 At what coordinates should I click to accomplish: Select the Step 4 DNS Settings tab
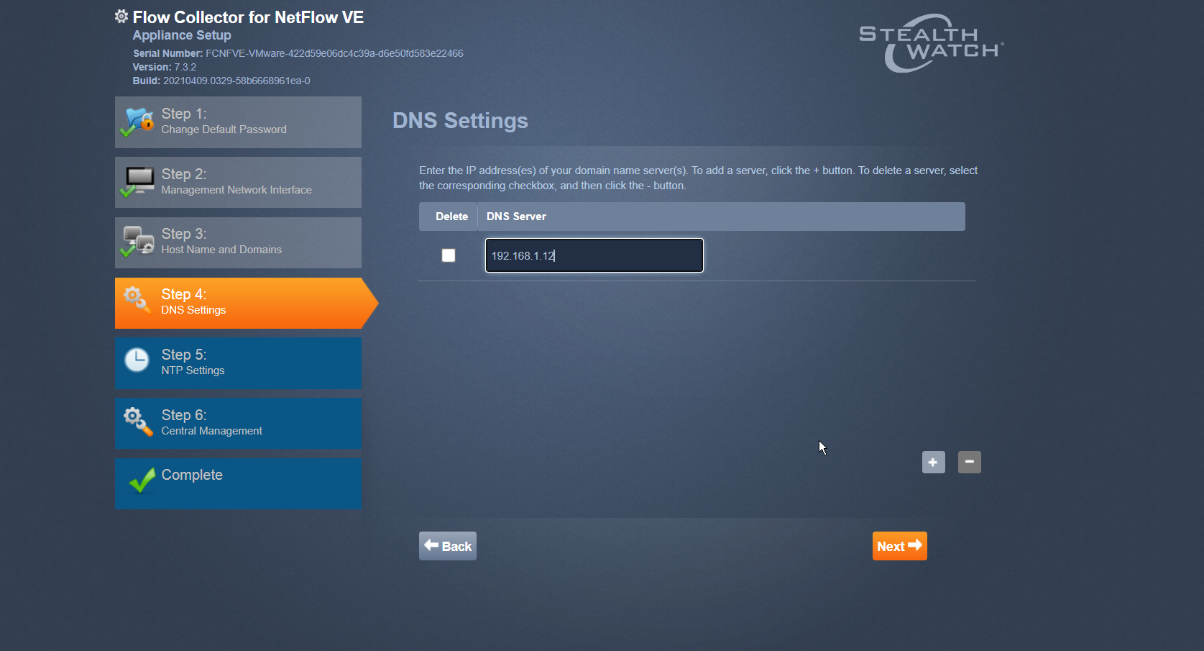coord(238,302)
